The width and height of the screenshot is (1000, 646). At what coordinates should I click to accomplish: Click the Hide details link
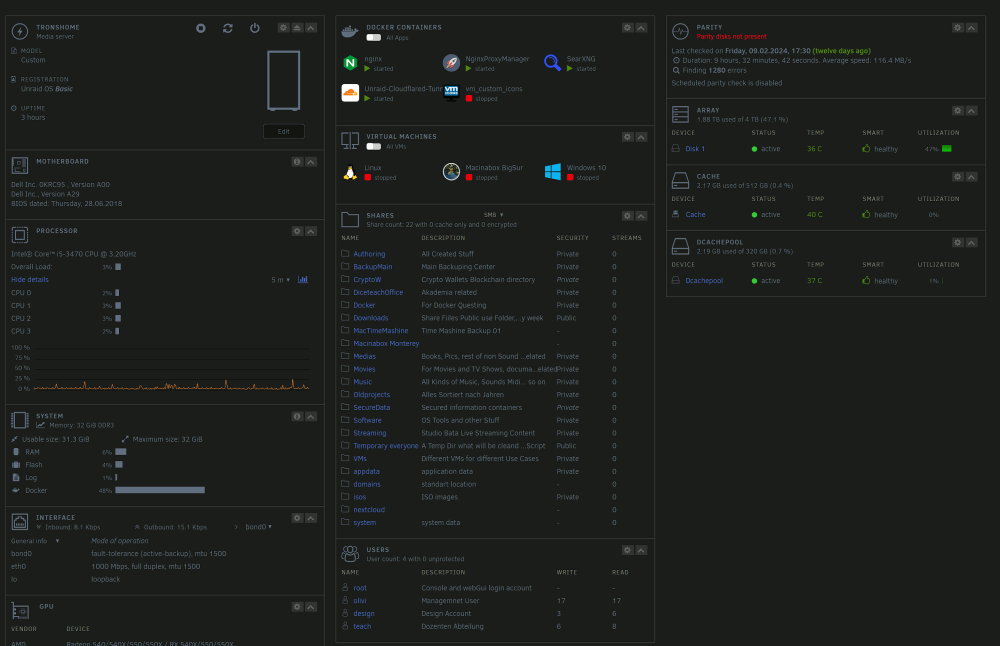(29, 279)
